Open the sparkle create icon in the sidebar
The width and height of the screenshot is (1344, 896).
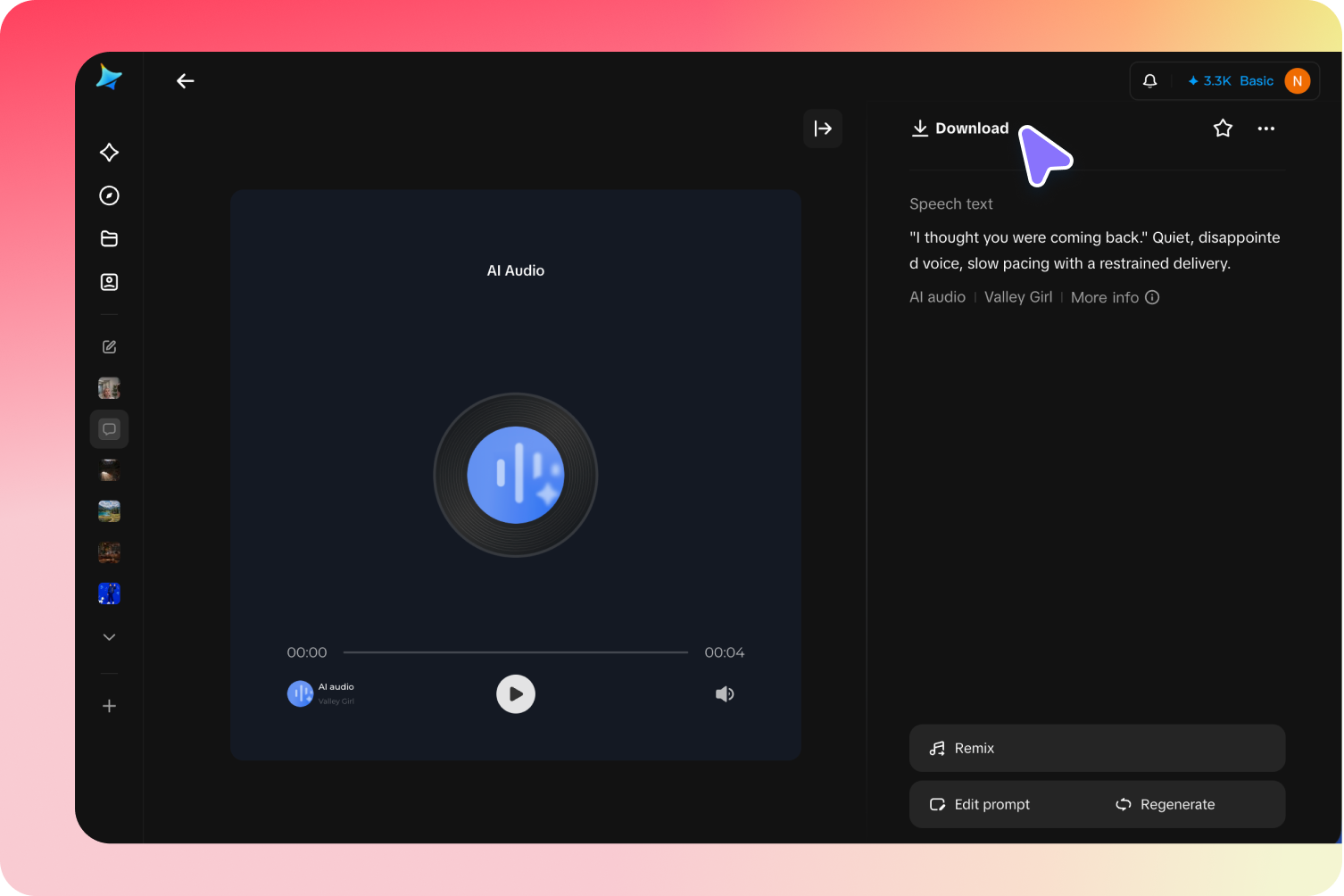coord(109,153)
